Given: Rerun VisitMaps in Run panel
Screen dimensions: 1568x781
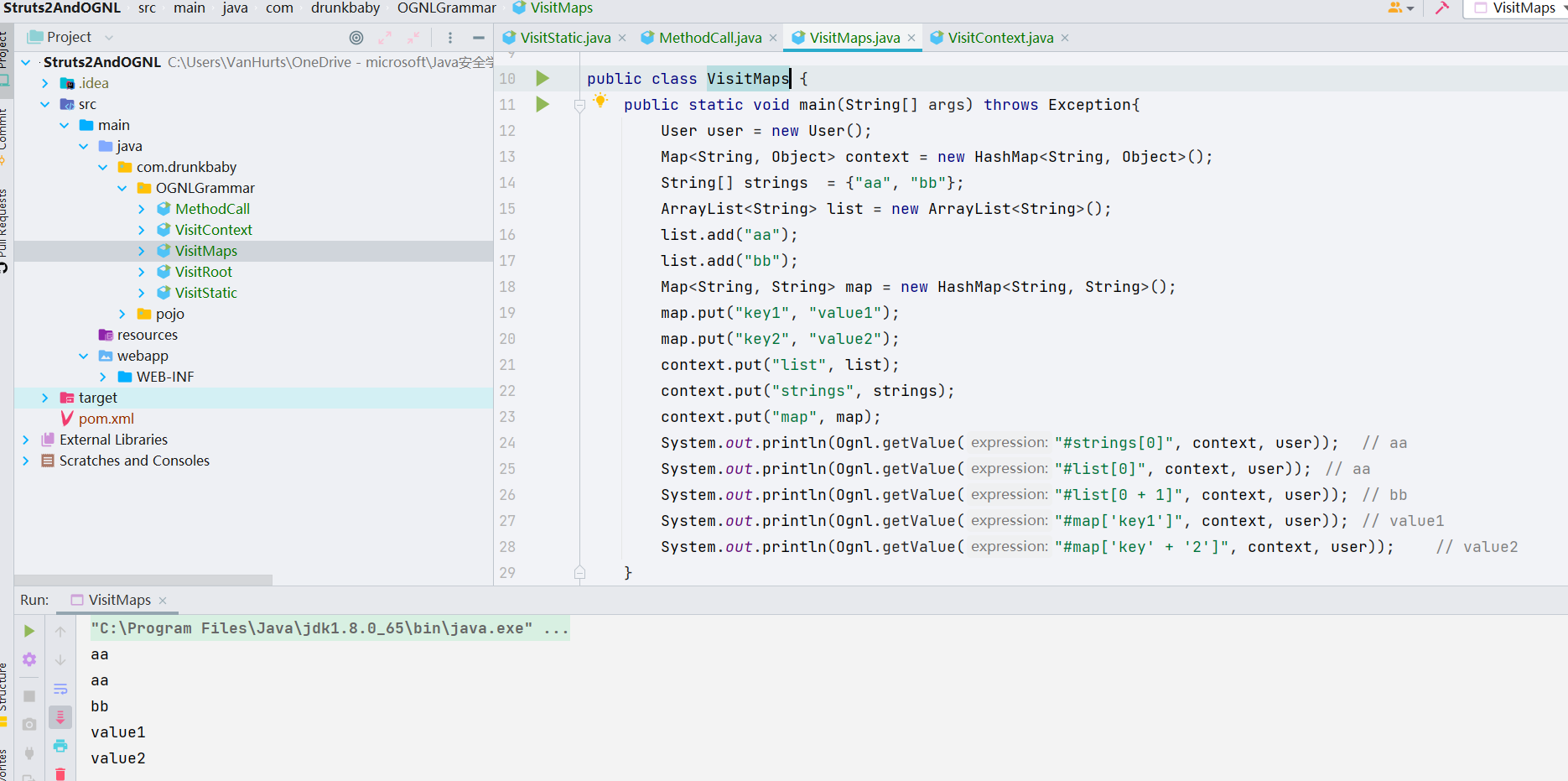Looking at the screenshot, I should point(29,631).
